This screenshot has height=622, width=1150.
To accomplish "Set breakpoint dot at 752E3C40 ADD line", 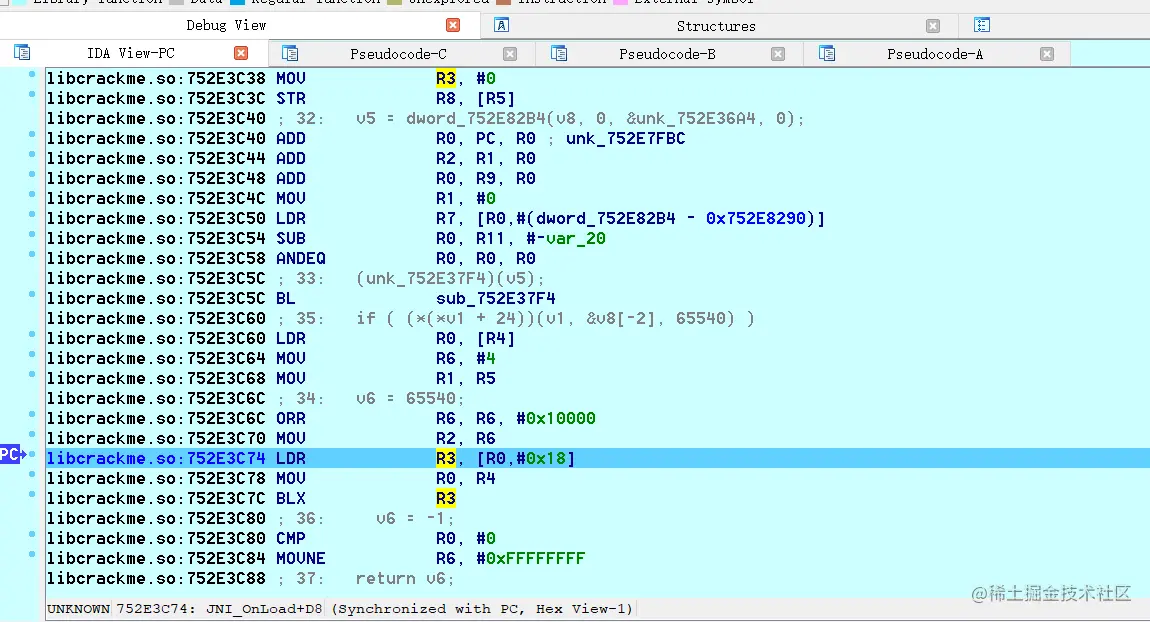I will (32, 134).
